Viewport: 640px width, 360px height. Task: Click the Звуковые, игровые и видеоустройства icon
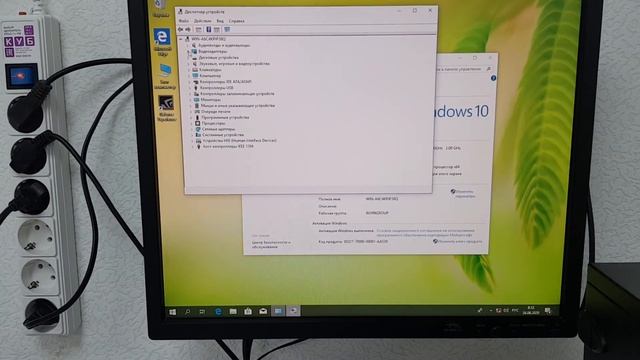195,64
